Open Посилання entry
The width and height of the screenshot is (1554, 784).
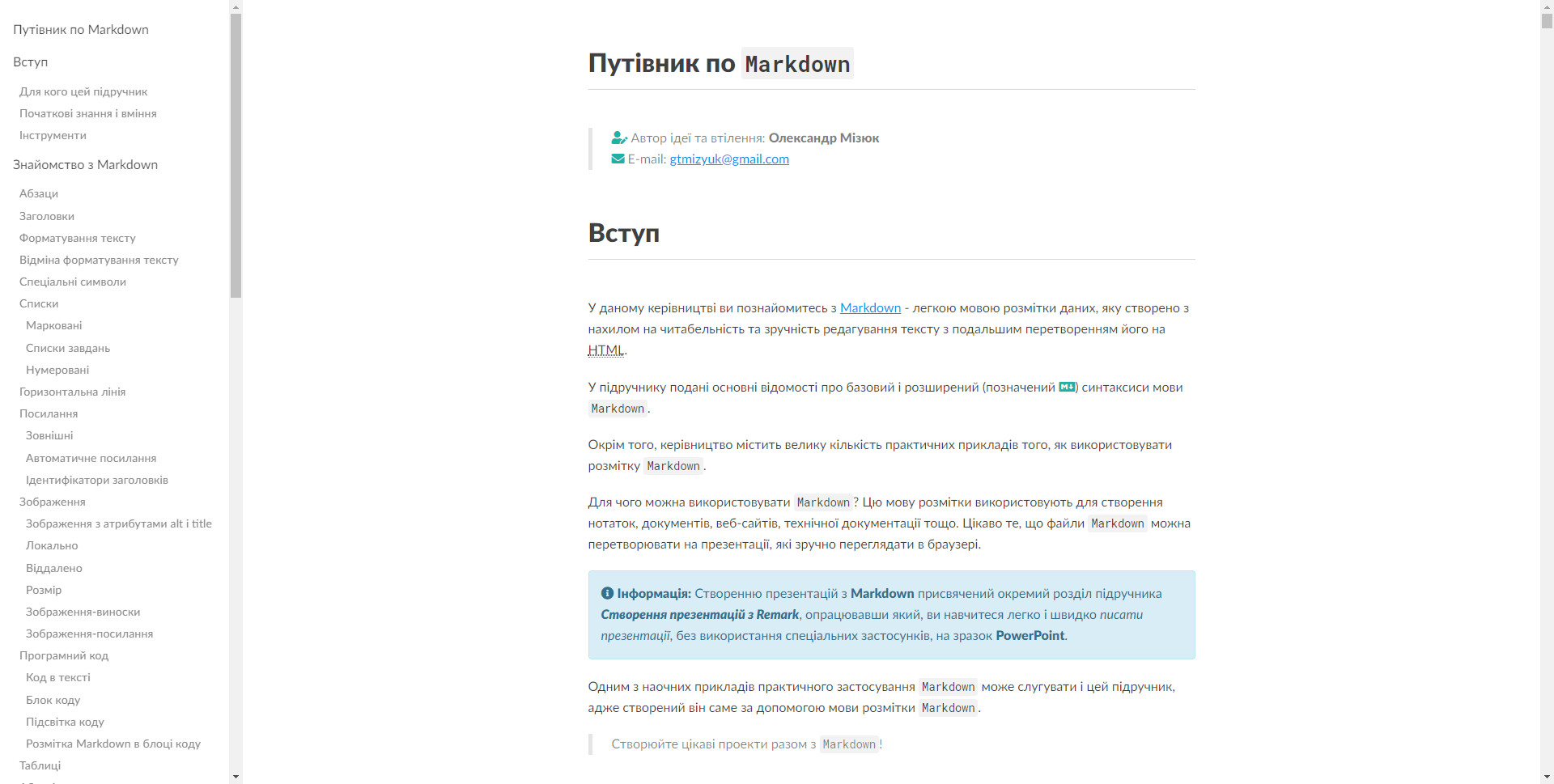tap(49, 413)
